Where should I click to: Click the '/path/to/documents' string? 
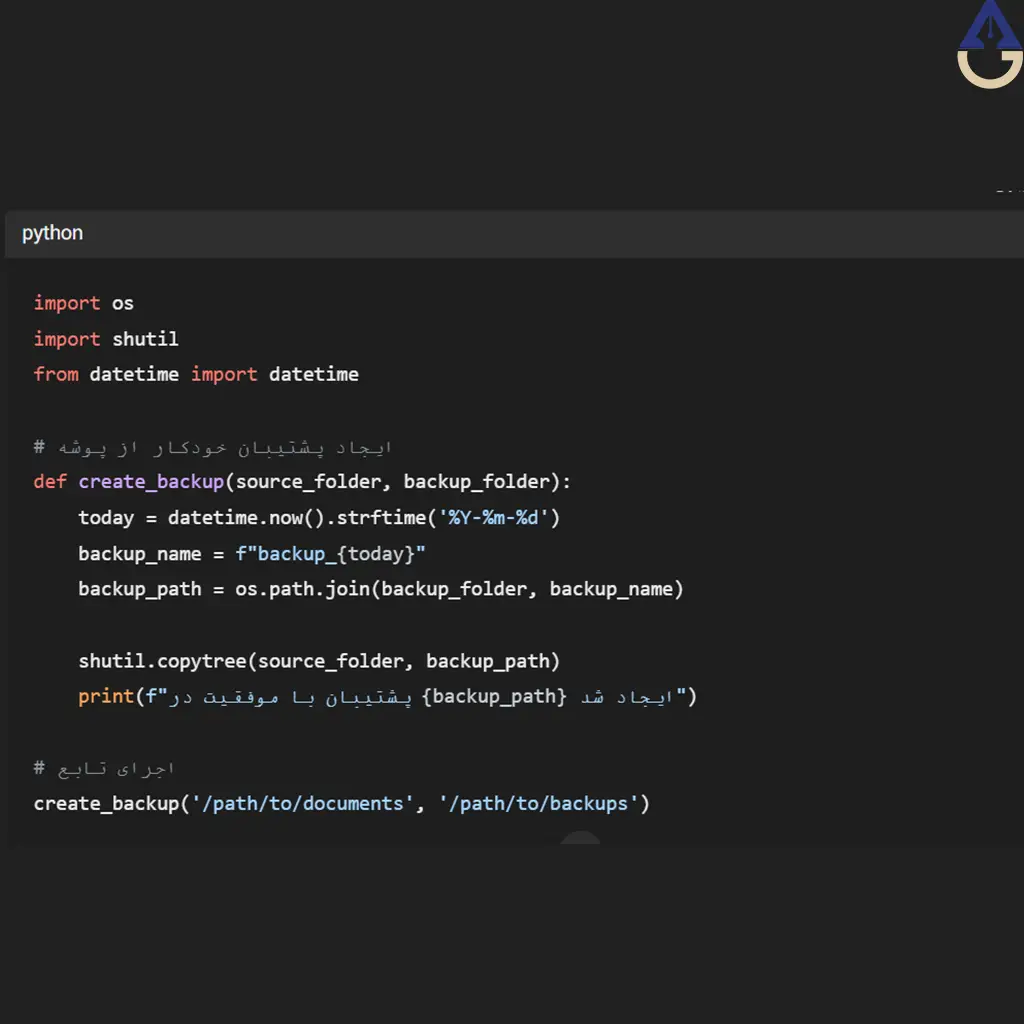(x=302, y=804)
